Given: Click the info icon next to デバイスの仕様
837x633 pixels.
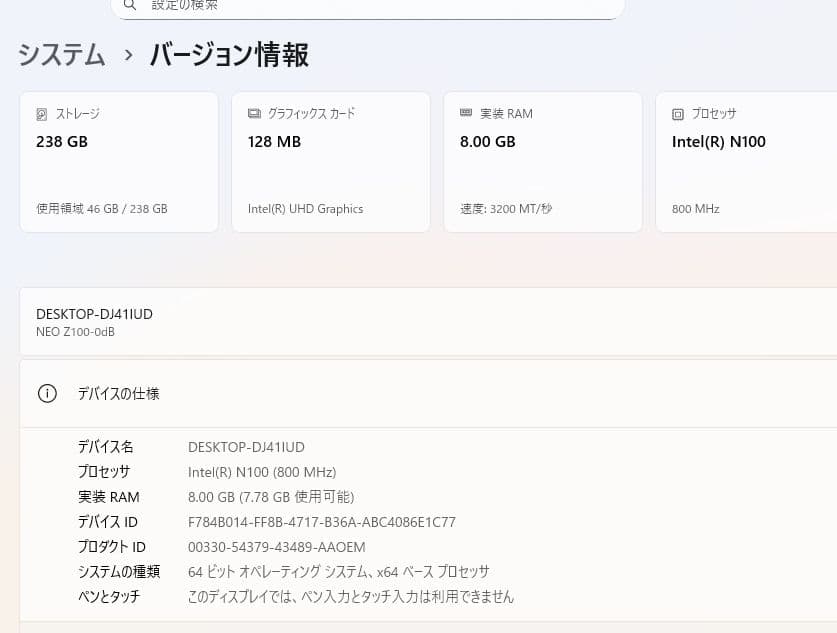Looking at the screenshot, I should pyautogui.click(x=47, y=393).
